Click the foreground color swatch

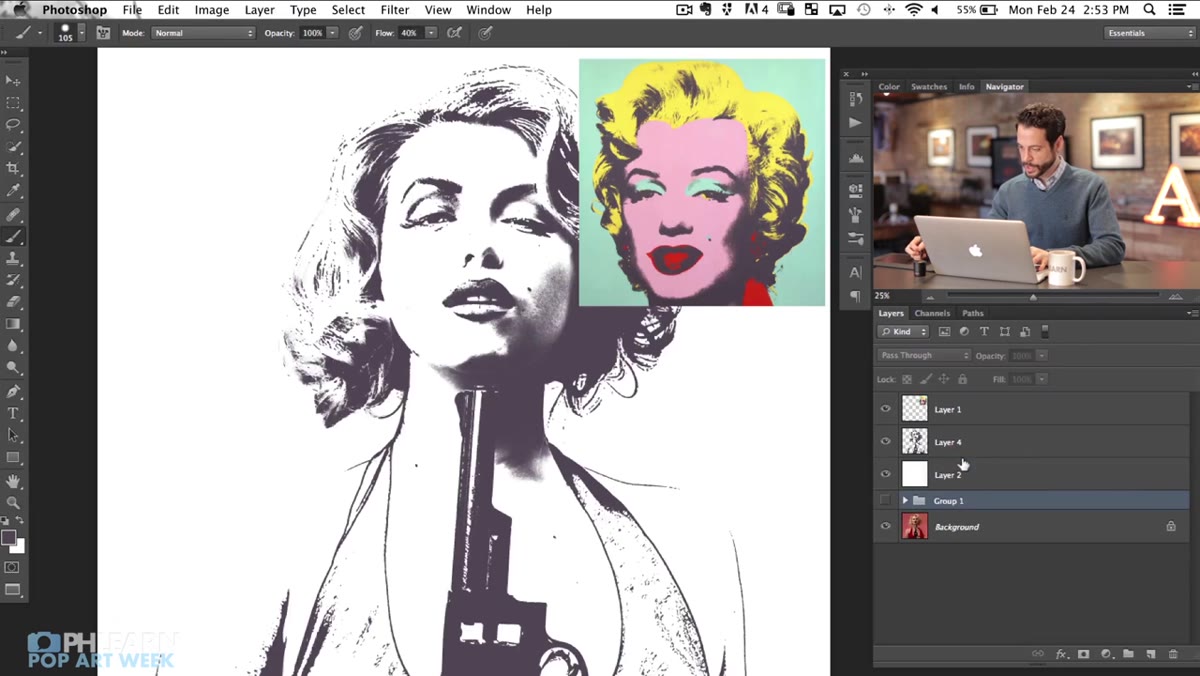tap(9, 538)
